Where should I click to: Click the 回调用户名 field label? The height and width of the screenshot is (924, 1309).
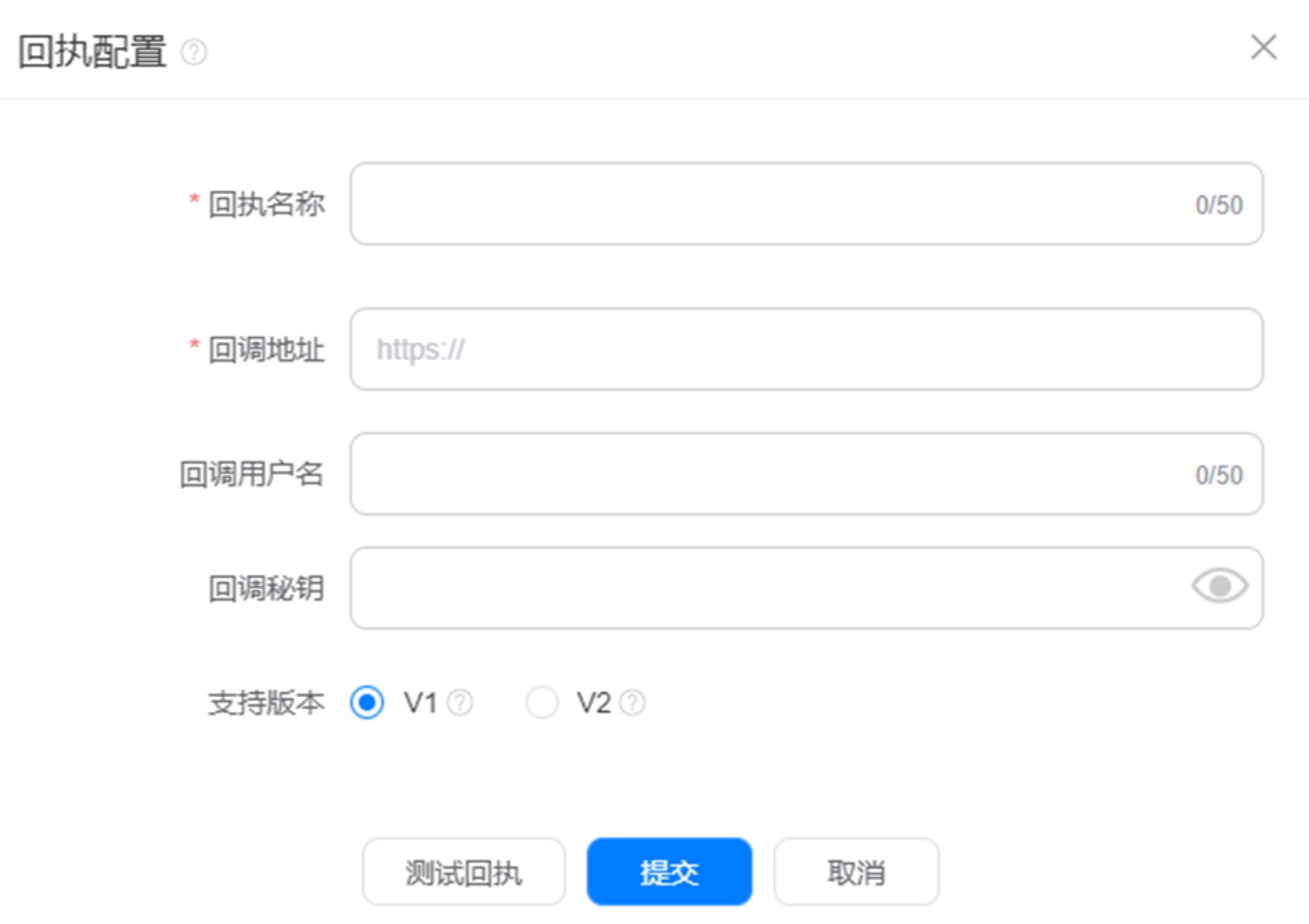point(252,474)
